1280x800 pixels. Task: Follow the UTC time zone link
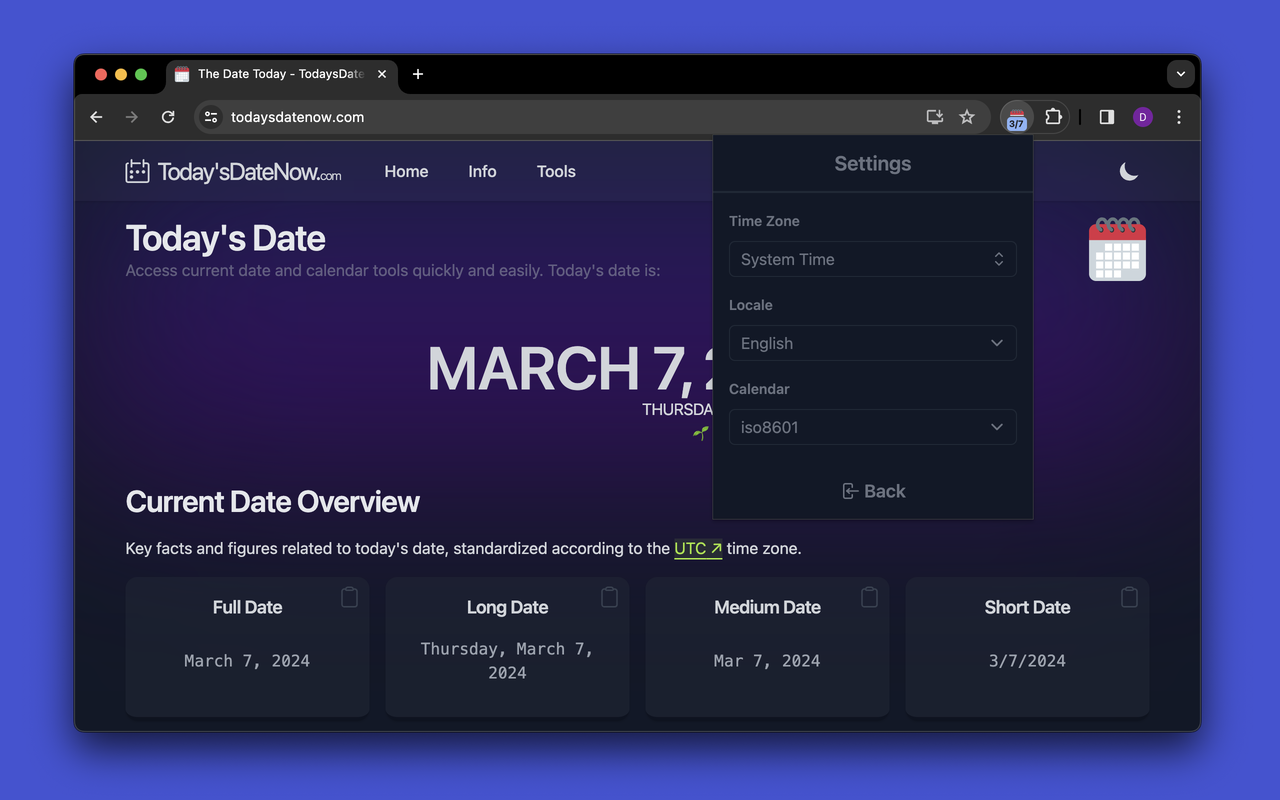point(698,548)
